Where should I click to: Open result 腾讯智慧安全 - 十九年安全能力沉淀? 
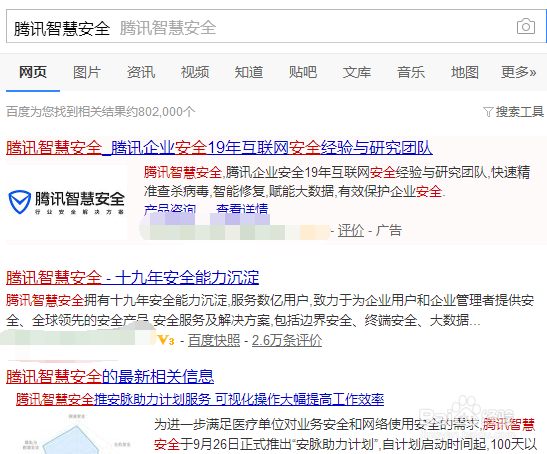tap(133, 278)
